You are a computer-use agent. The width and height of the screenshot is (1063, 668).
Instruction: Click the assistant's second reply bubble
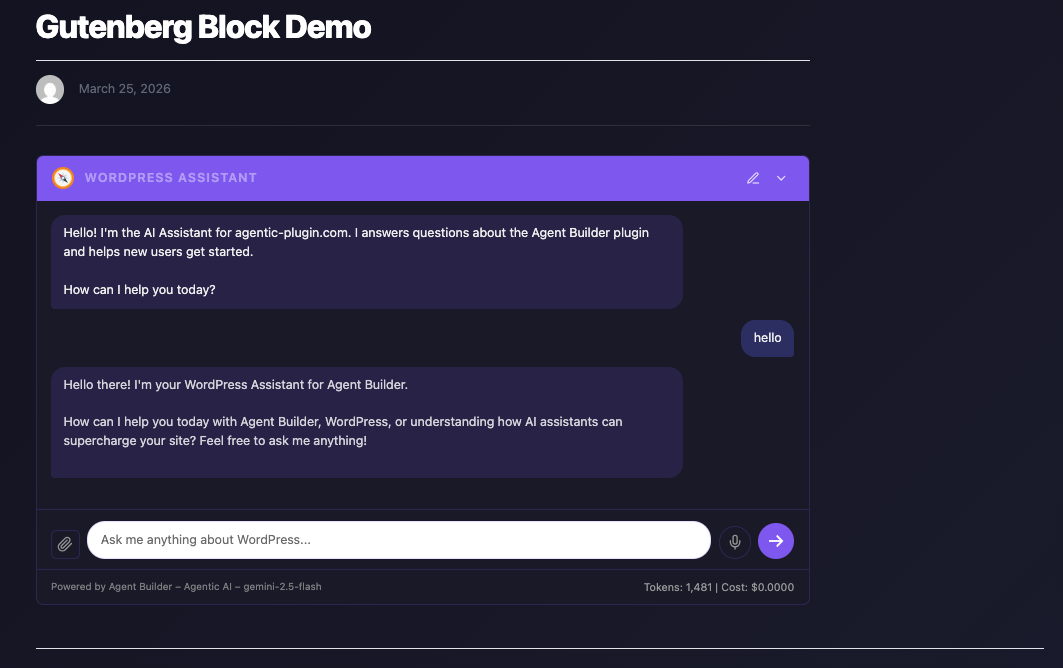[x=366, y=421]
